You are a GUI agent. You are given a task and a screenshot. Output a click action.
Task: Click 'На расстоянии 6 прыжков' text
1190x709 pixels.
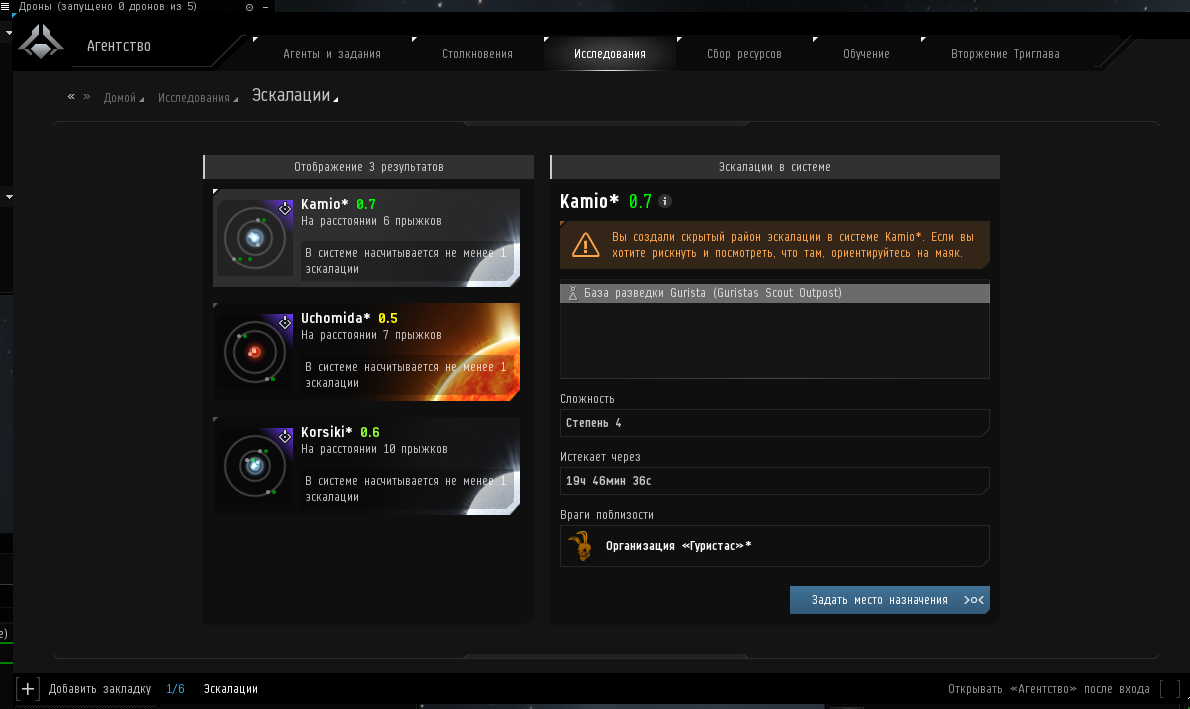click(371, 221)
